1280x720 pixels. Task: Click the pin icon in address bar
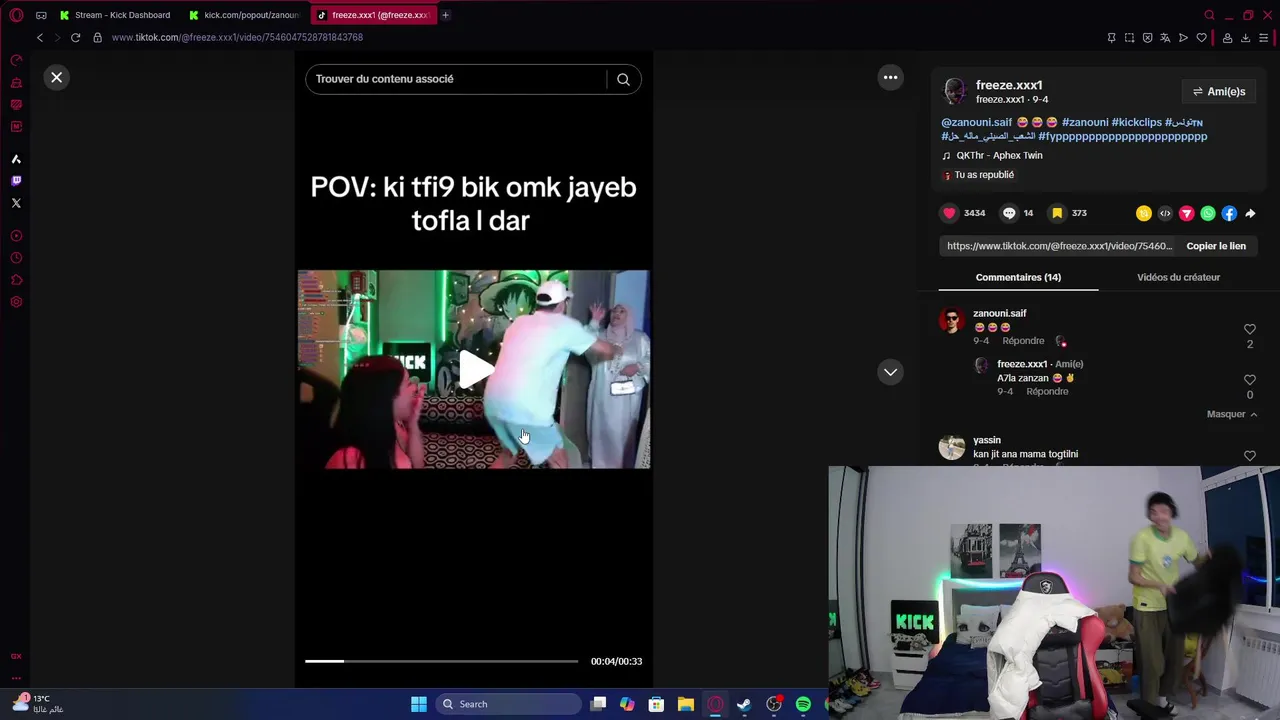(x=1111, y=38)
